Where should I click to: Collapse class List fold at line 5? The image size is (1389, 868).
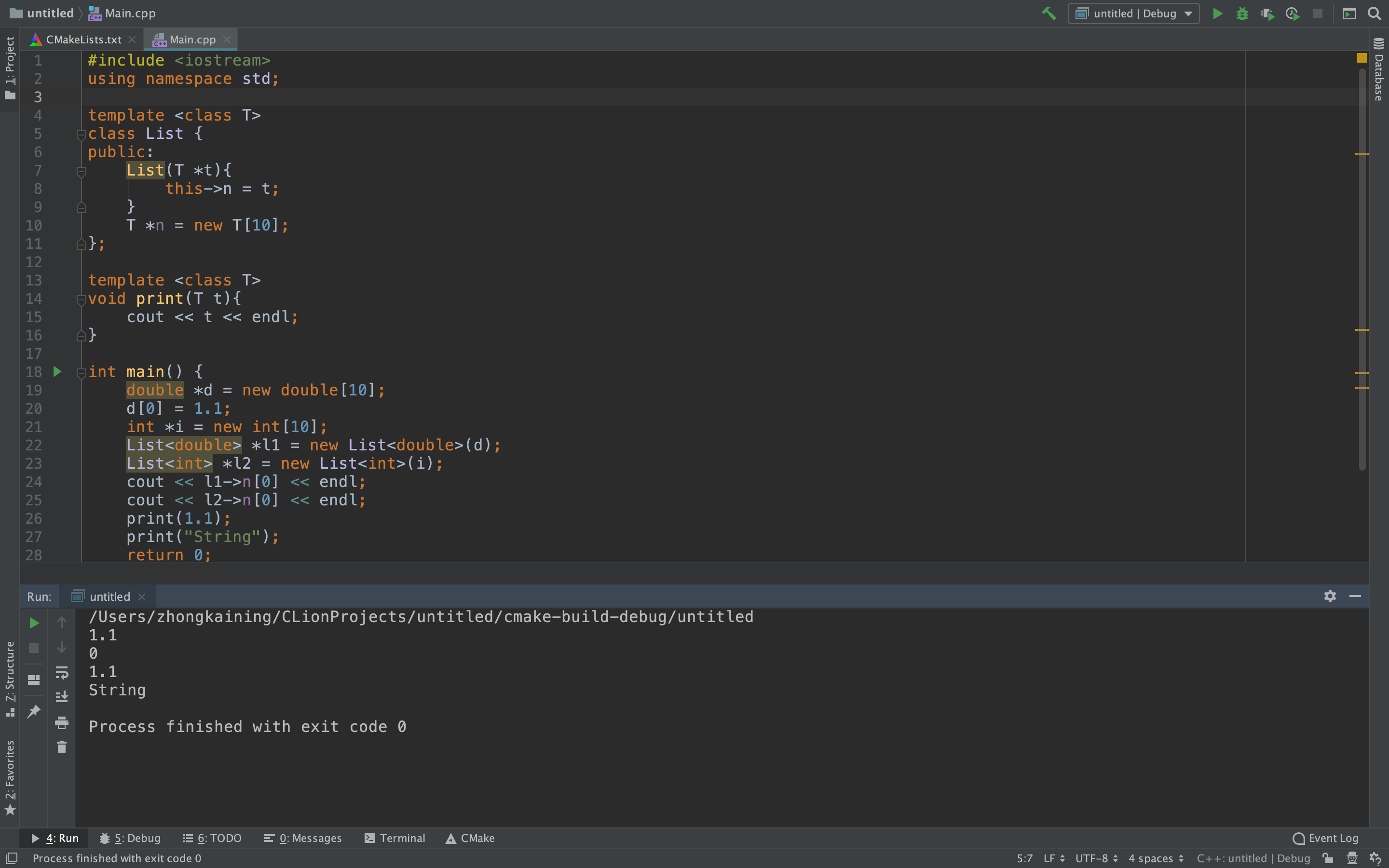click(82, 135)
